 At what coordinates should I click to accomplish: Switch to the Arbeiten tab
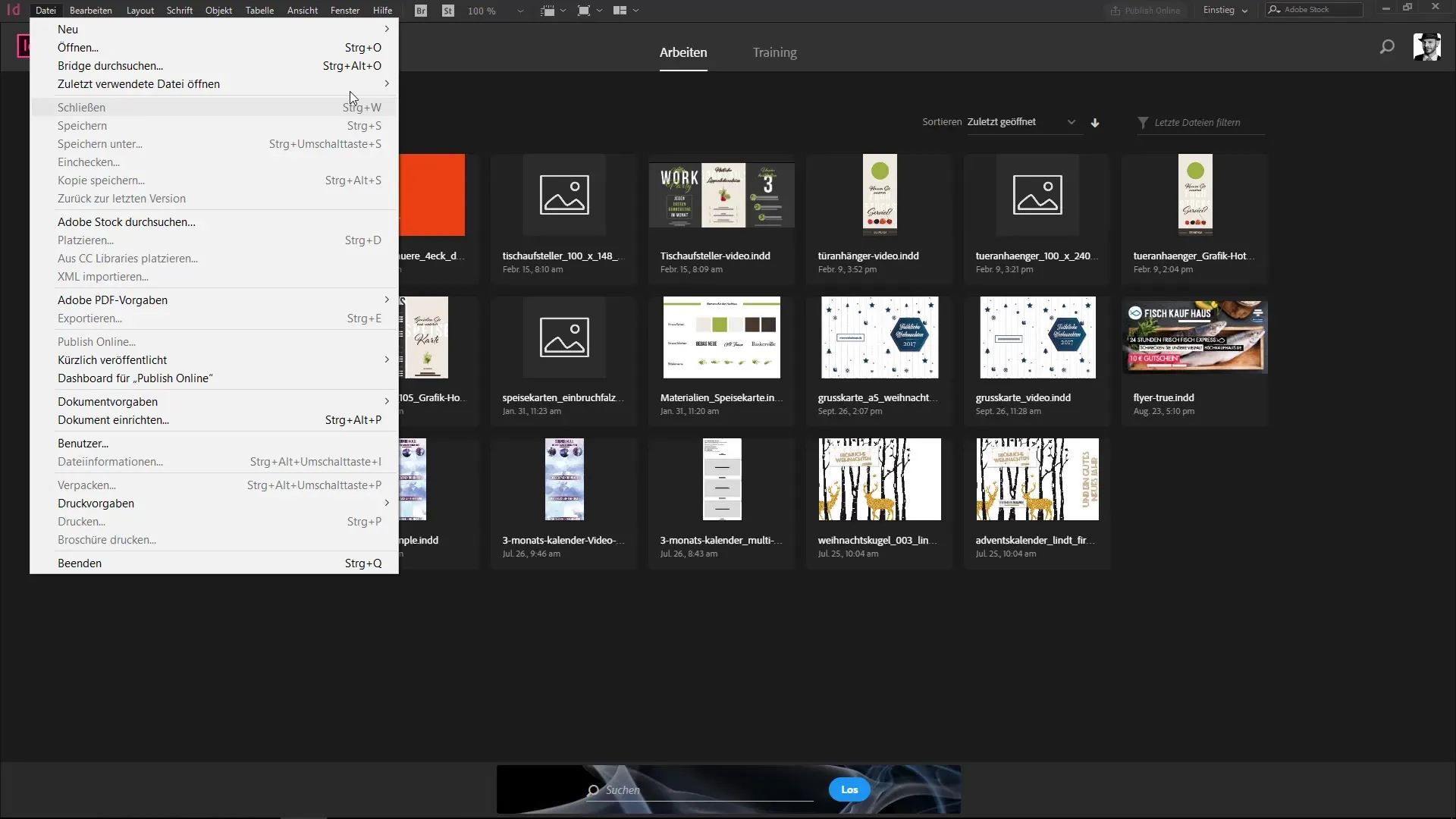point(683,52)
